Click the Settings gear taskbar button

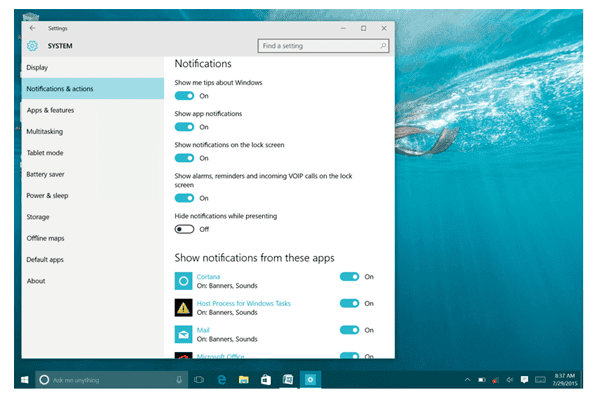(310, 380)
